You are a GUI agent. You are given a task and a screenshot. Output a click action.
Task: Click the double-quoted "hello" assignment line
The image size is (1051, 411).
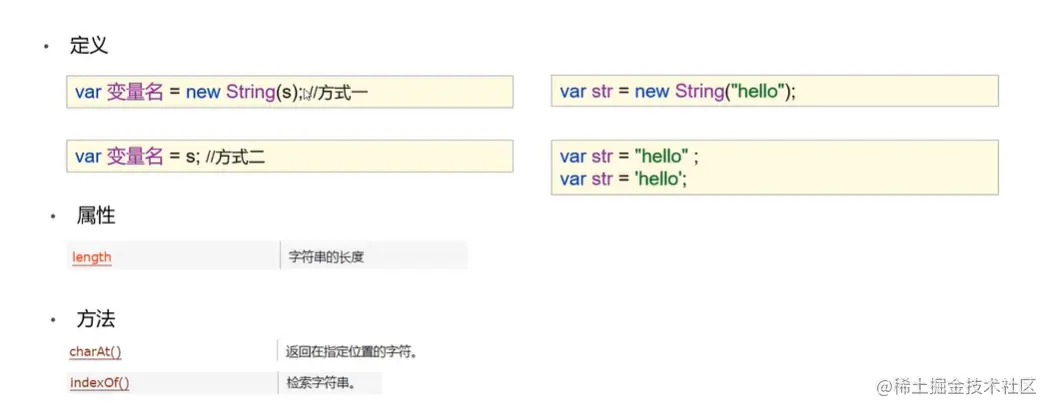[x=628, y=157]
